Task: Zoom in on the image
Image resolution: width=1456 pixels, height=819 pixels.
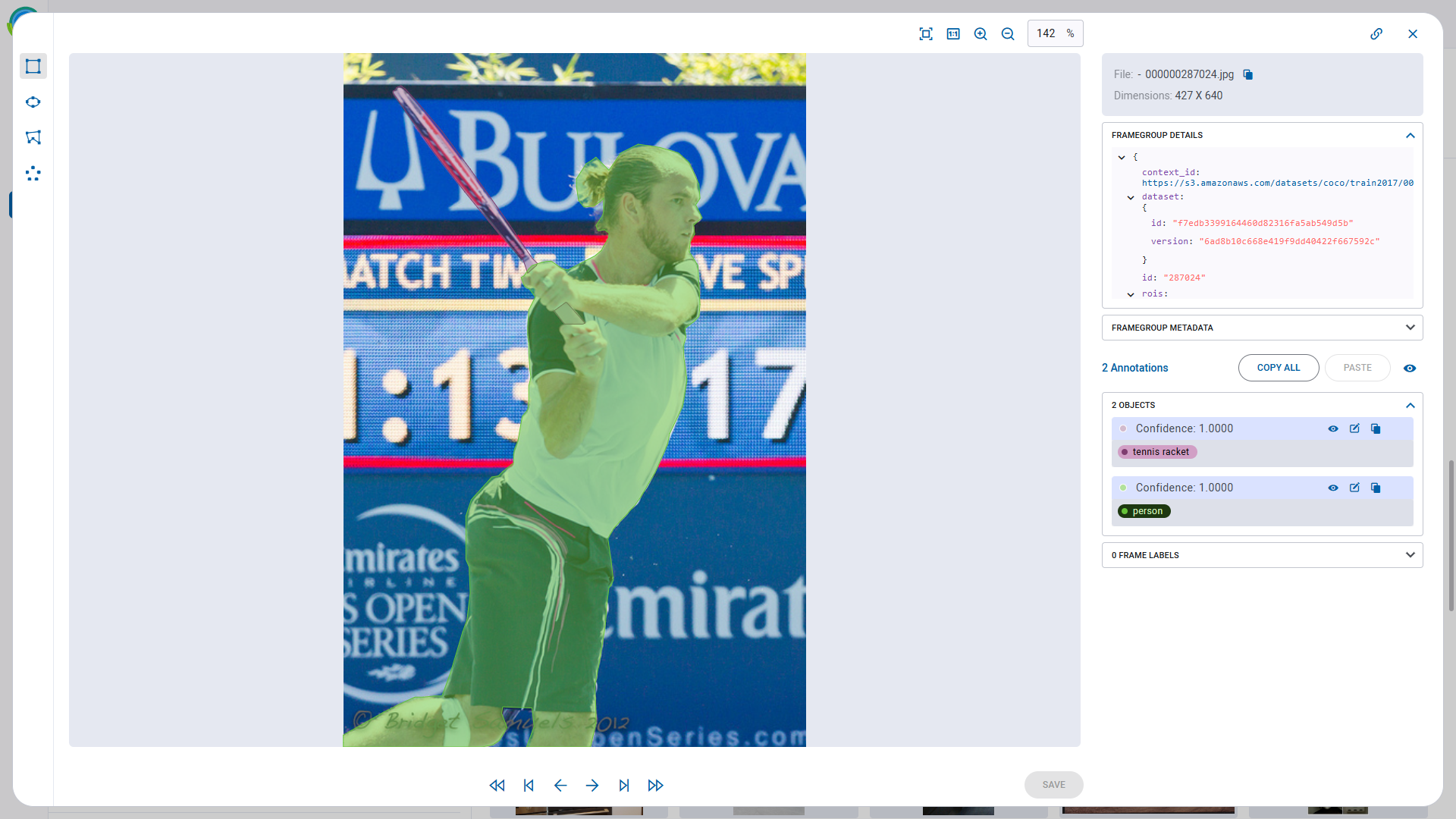Action: pyautogui.click(x=980, y=33)
